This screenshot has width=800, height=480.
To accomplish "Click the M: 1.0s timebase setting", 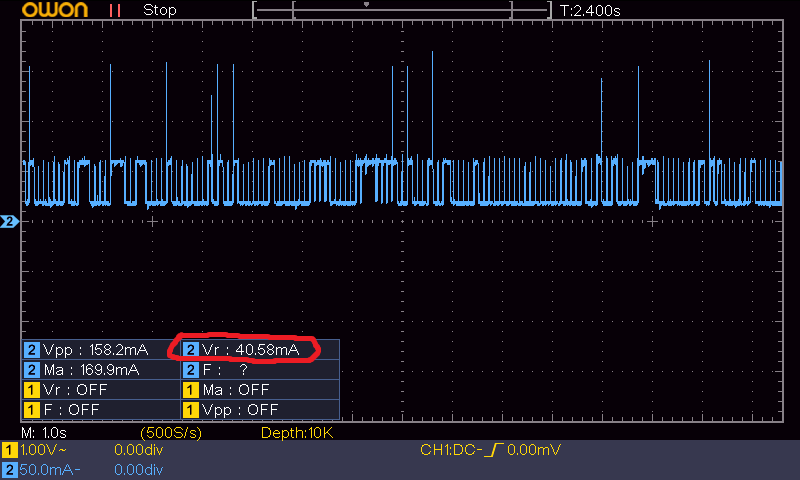I will (x=43, y=432).
